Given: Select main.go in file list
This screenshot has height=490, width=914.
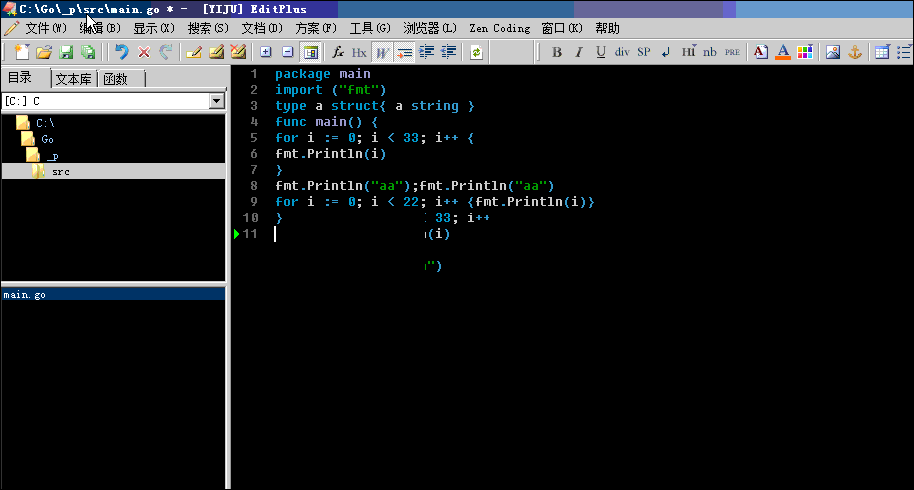Looking at the screenshot, I should (x=113, y=295).
